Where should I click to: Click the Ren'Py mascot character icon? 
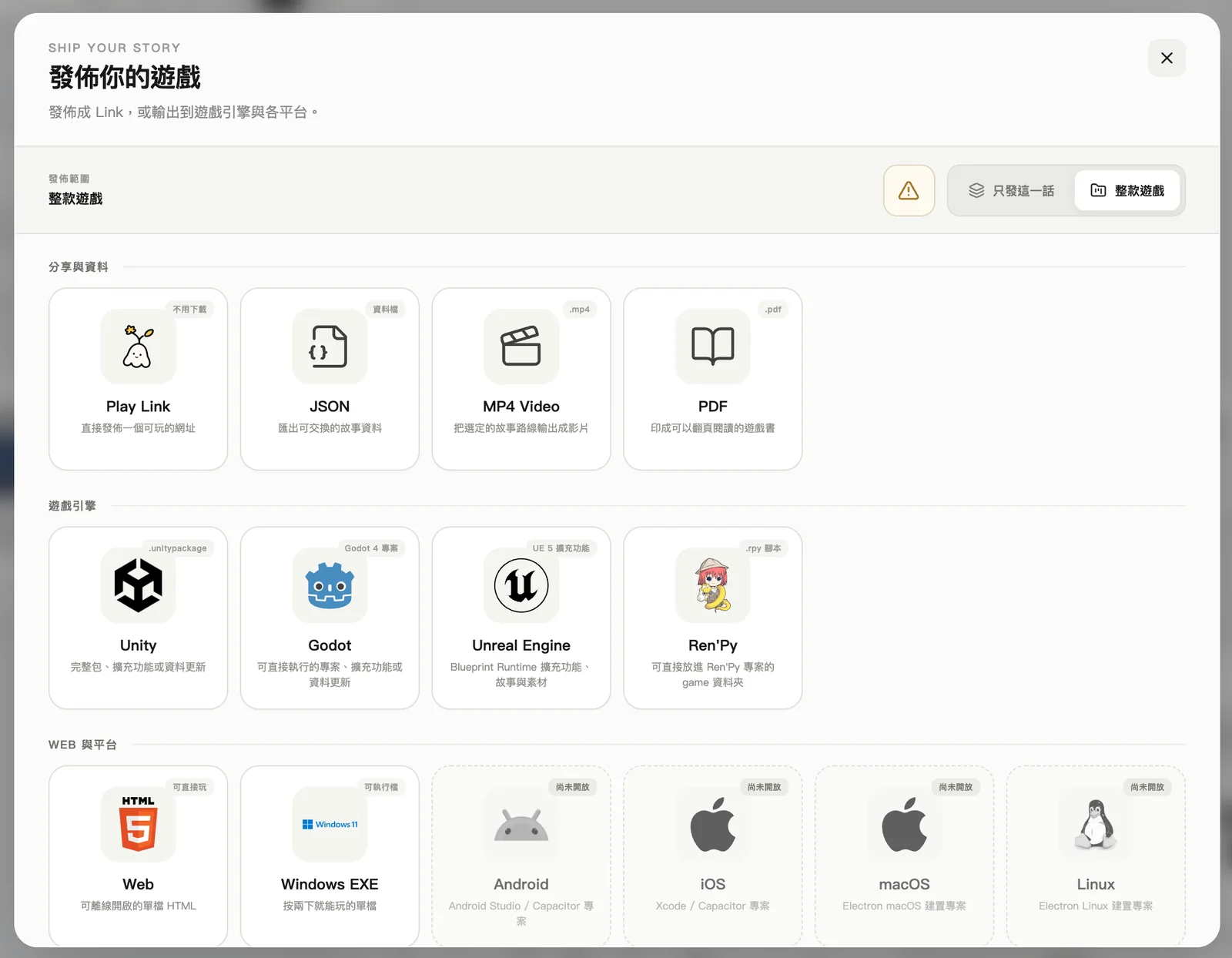(713, 585)
